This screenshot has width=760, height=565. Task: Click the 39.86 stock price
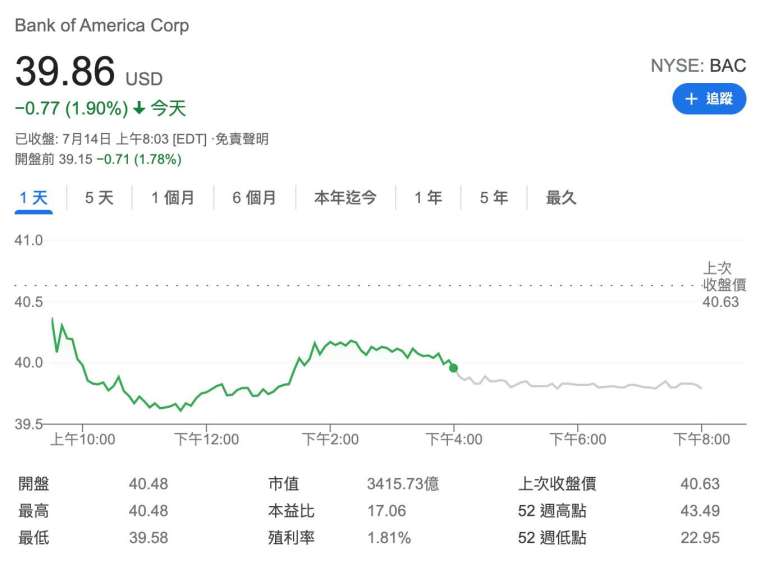pos(65,71)
